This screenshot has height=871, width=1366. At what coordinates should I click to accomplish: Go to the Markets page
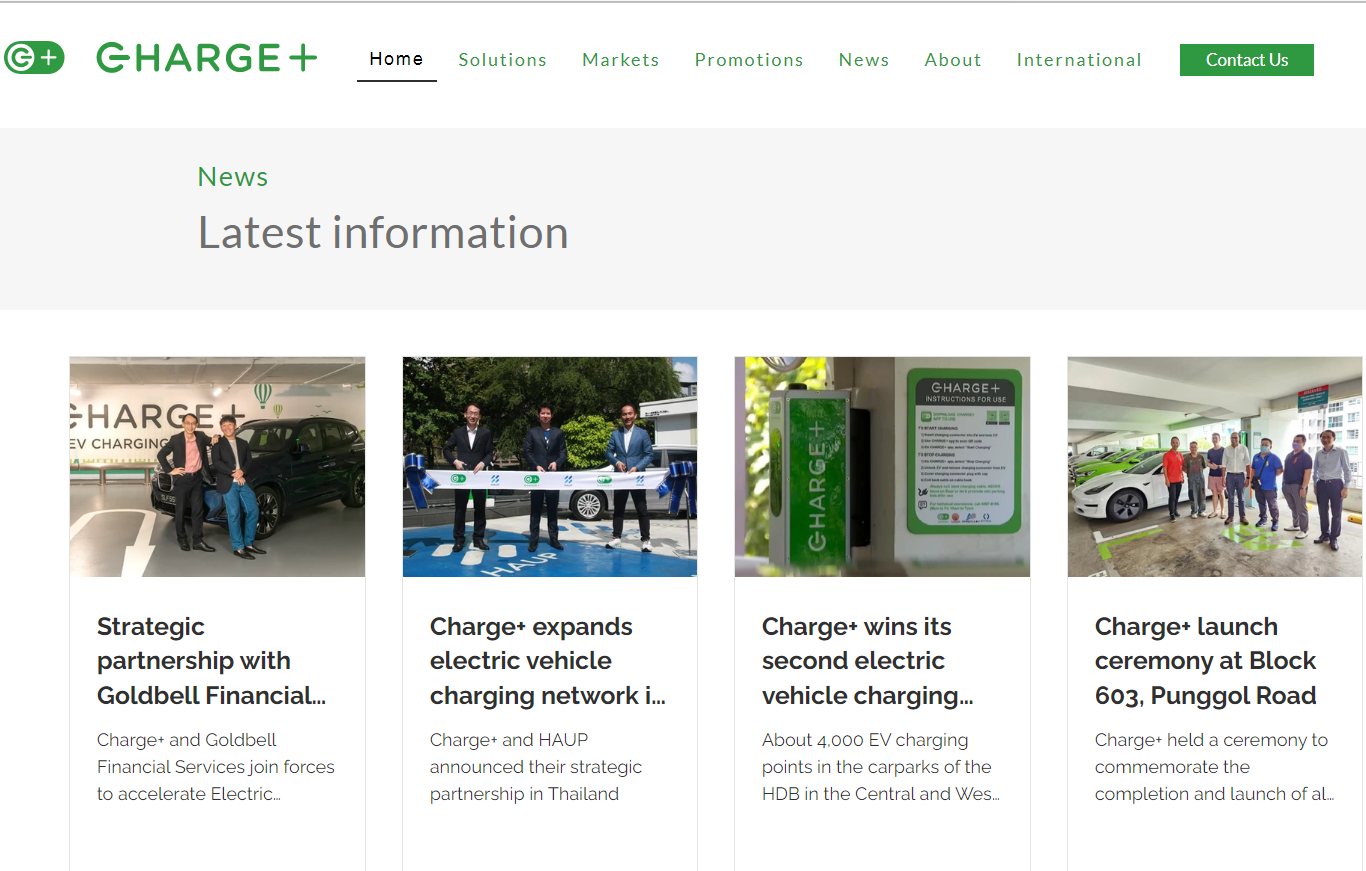coord(620,60)
